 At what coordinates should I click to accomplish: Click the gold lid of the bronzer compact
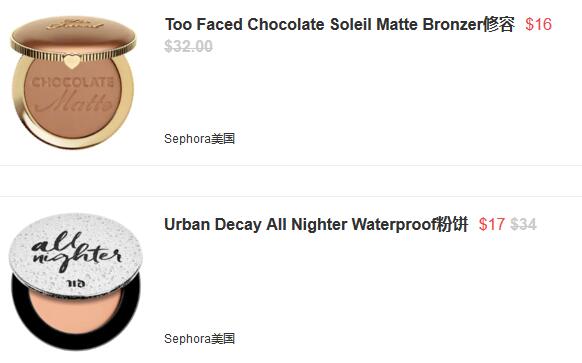pos(73,35)
